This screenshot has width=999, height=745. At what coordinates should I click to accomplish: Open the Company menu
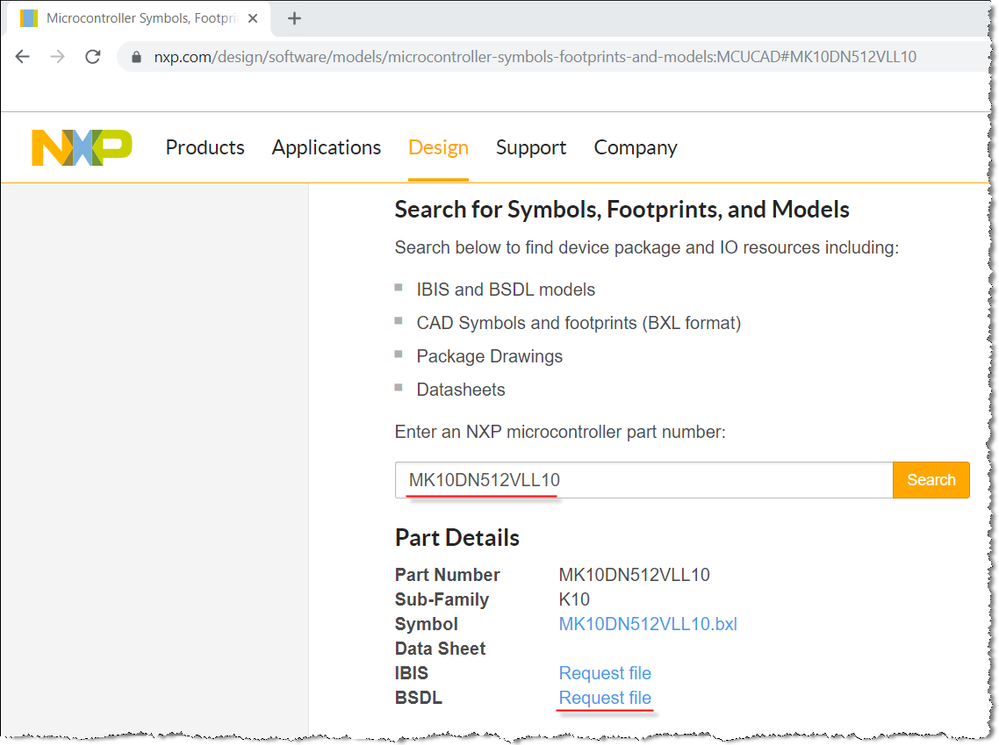635,147
